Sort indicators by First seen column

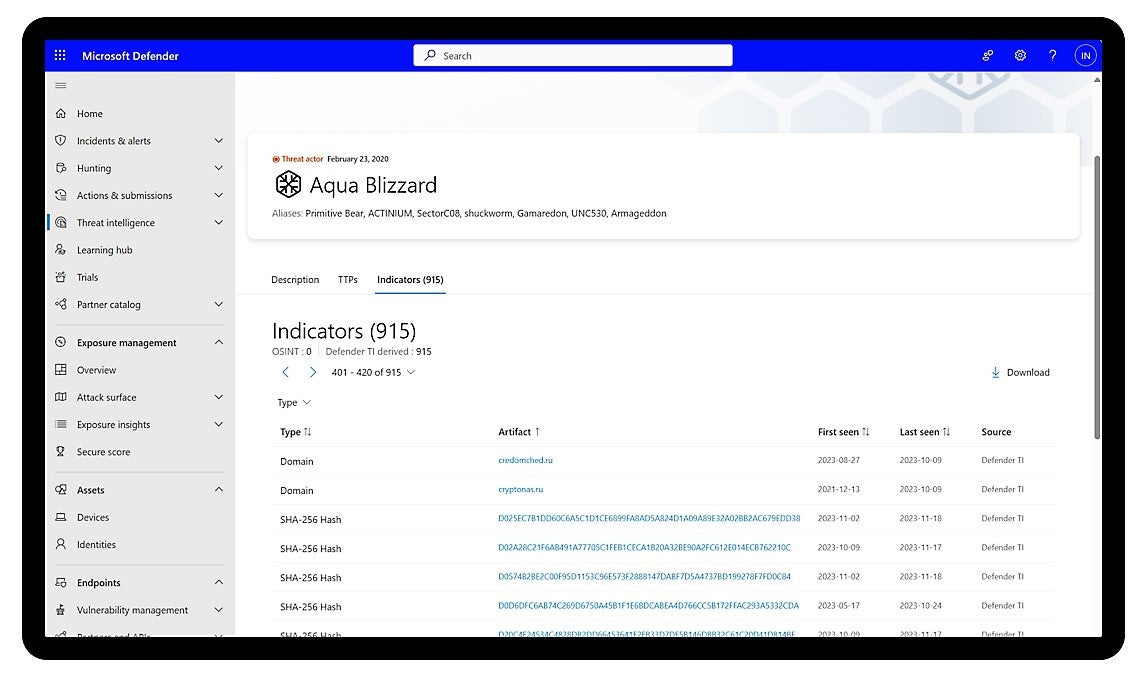tap(843, 432)
